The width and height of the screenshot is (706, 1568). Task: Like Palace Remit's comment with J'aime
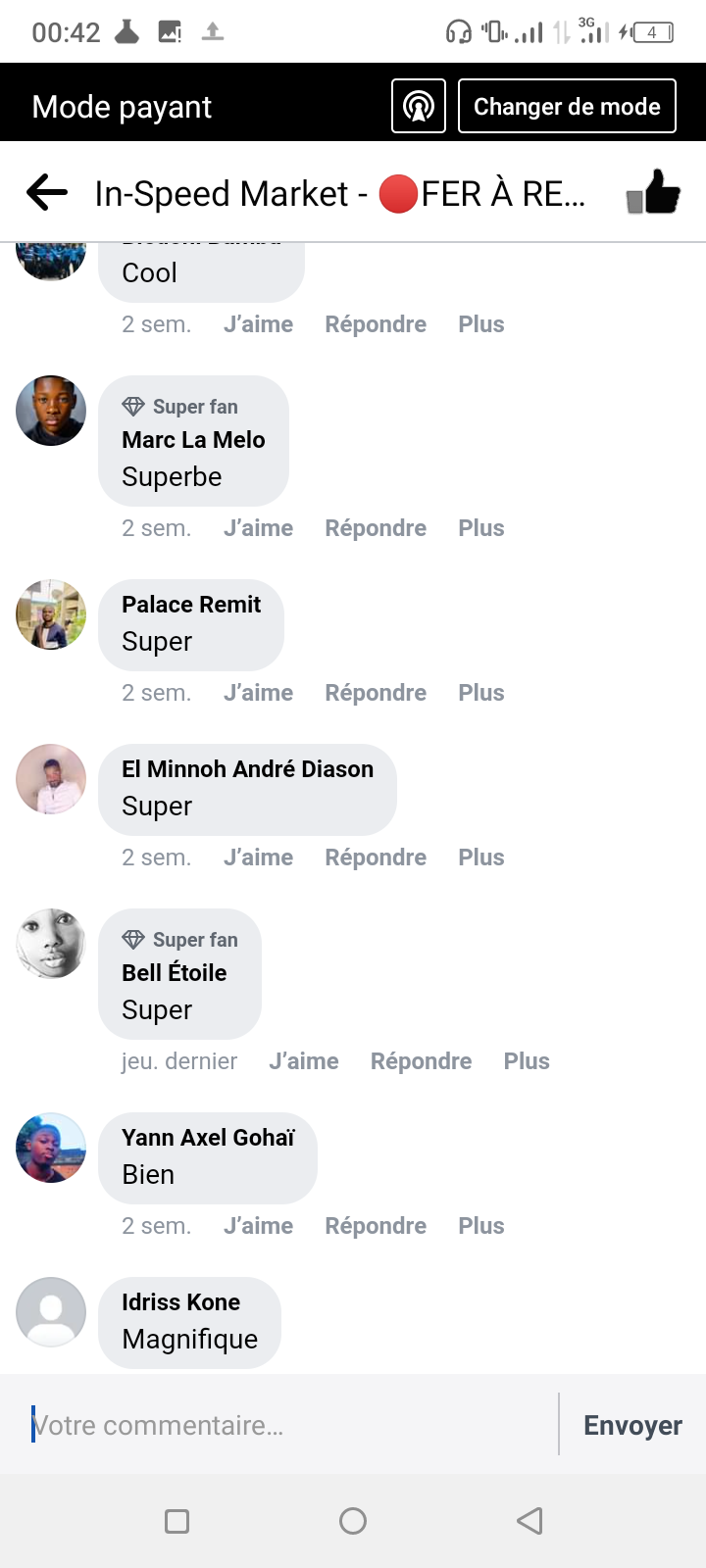tap(258, 693)
